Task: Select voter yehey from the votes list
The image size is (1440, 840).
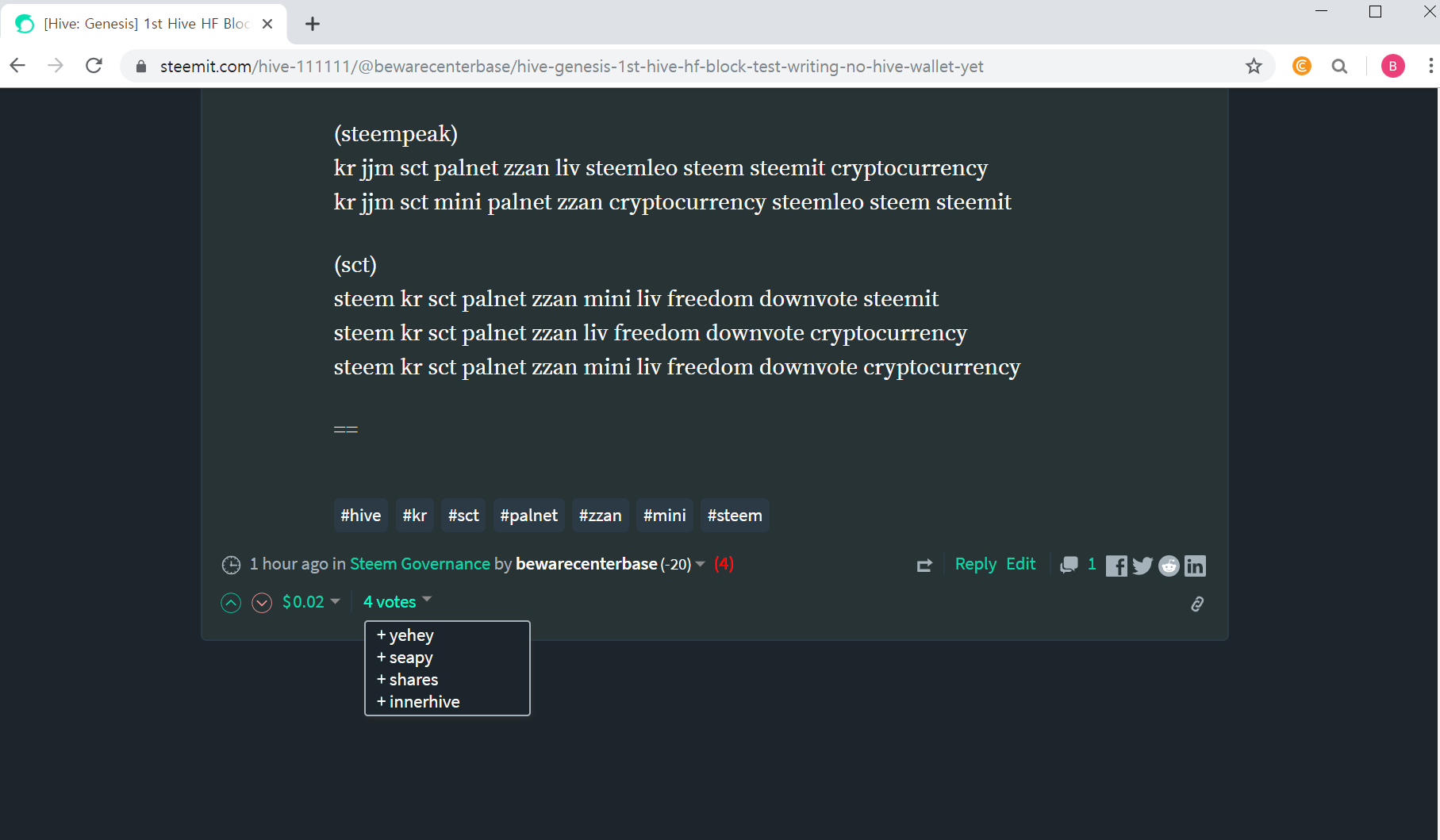Action: click(x=411, y=635)
